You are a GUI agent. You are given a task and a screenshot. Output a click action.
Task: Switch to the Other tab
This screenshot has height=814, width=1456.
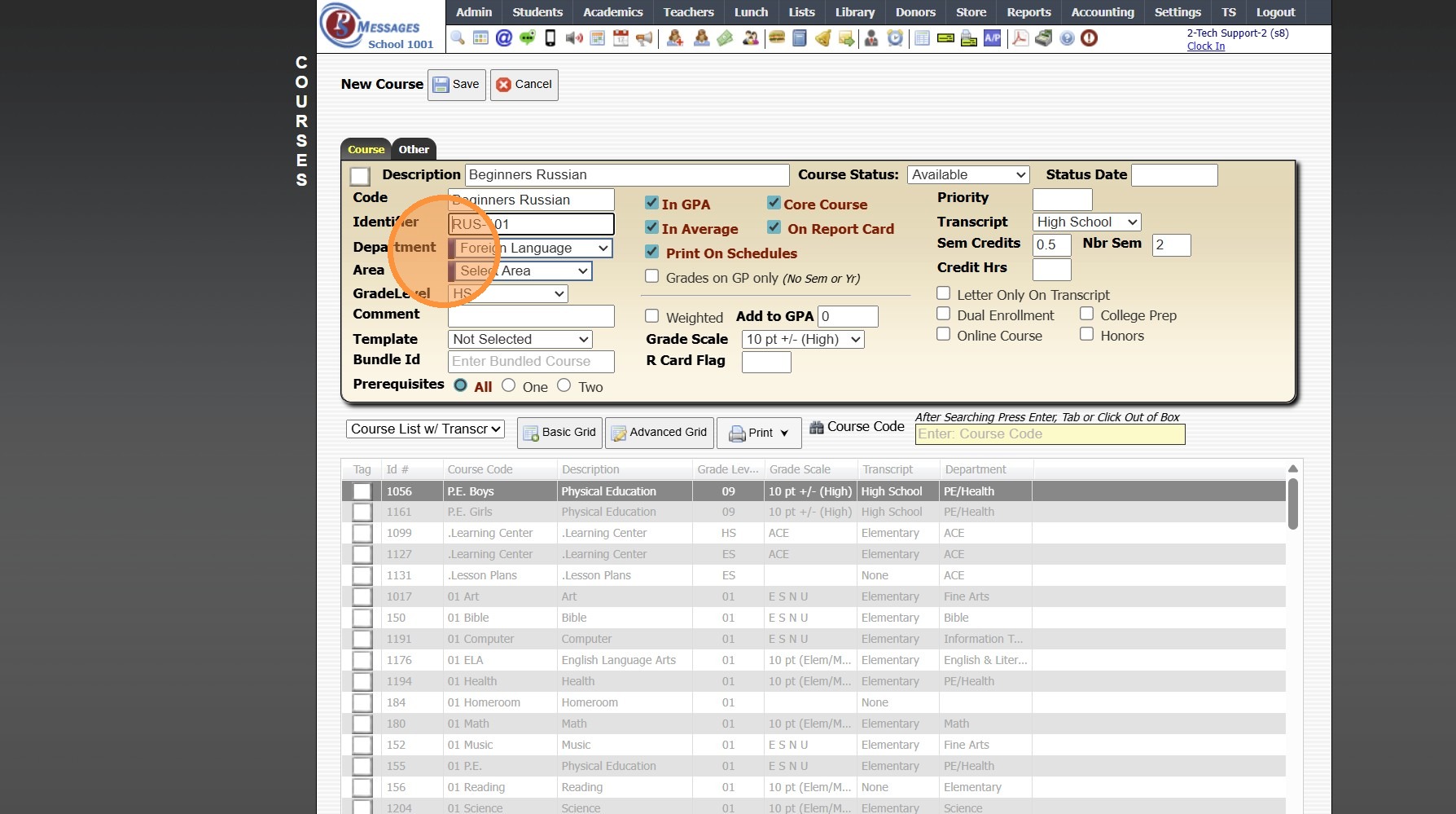click(x=414, y=150)
